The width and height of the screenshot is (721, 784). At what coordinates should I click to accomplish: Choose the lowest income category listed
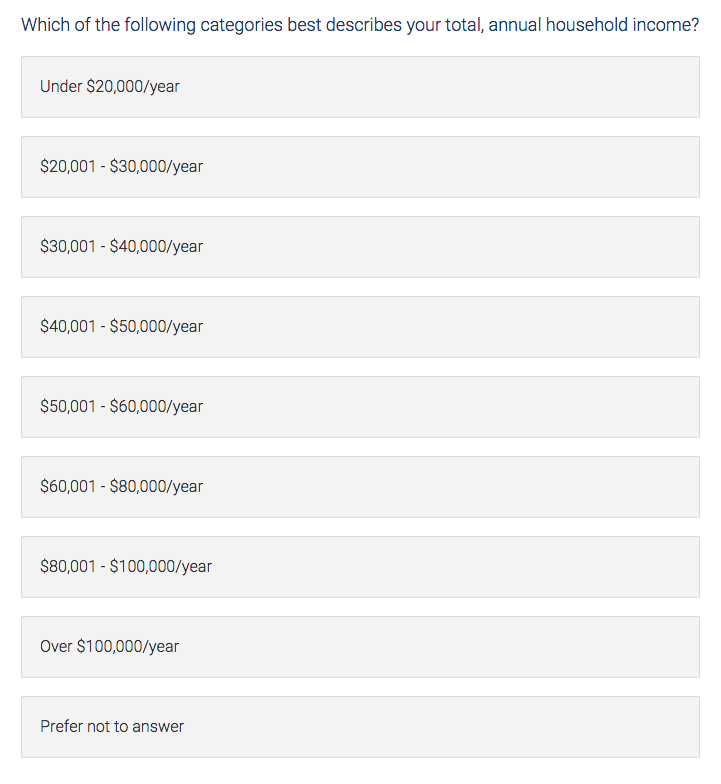pos(360,87)
